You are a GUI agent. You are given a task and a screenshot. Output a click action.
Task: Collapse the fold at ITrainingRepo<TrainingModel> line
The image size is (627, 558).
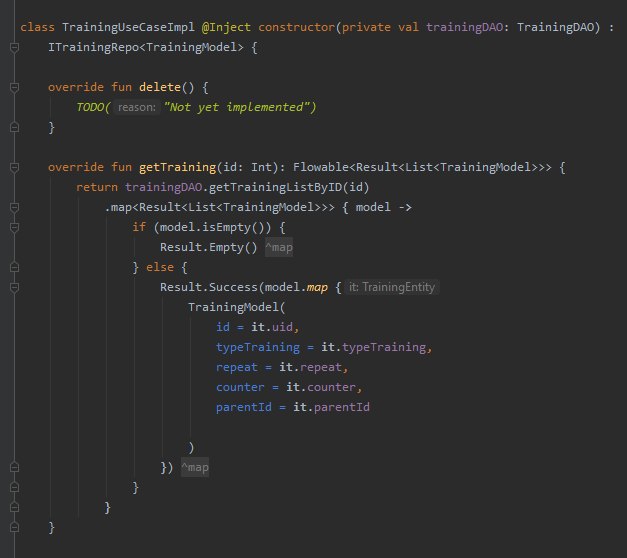[14, 48]
